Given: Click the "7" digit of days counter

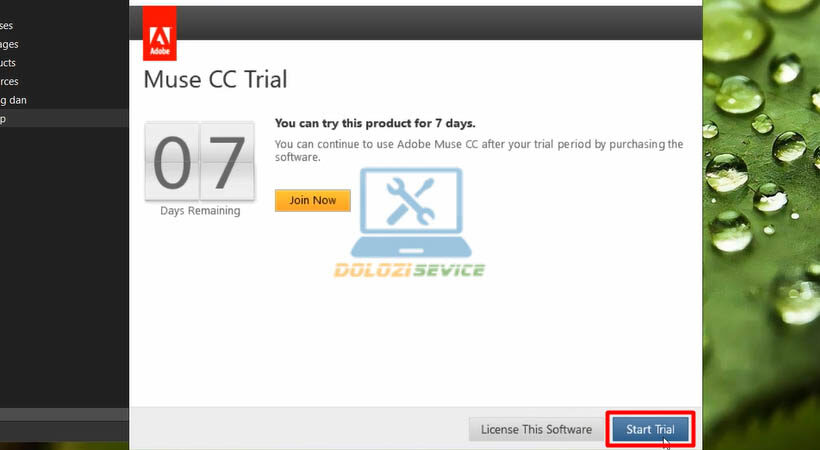Looking at the screenshot, I should pos(227,162).
